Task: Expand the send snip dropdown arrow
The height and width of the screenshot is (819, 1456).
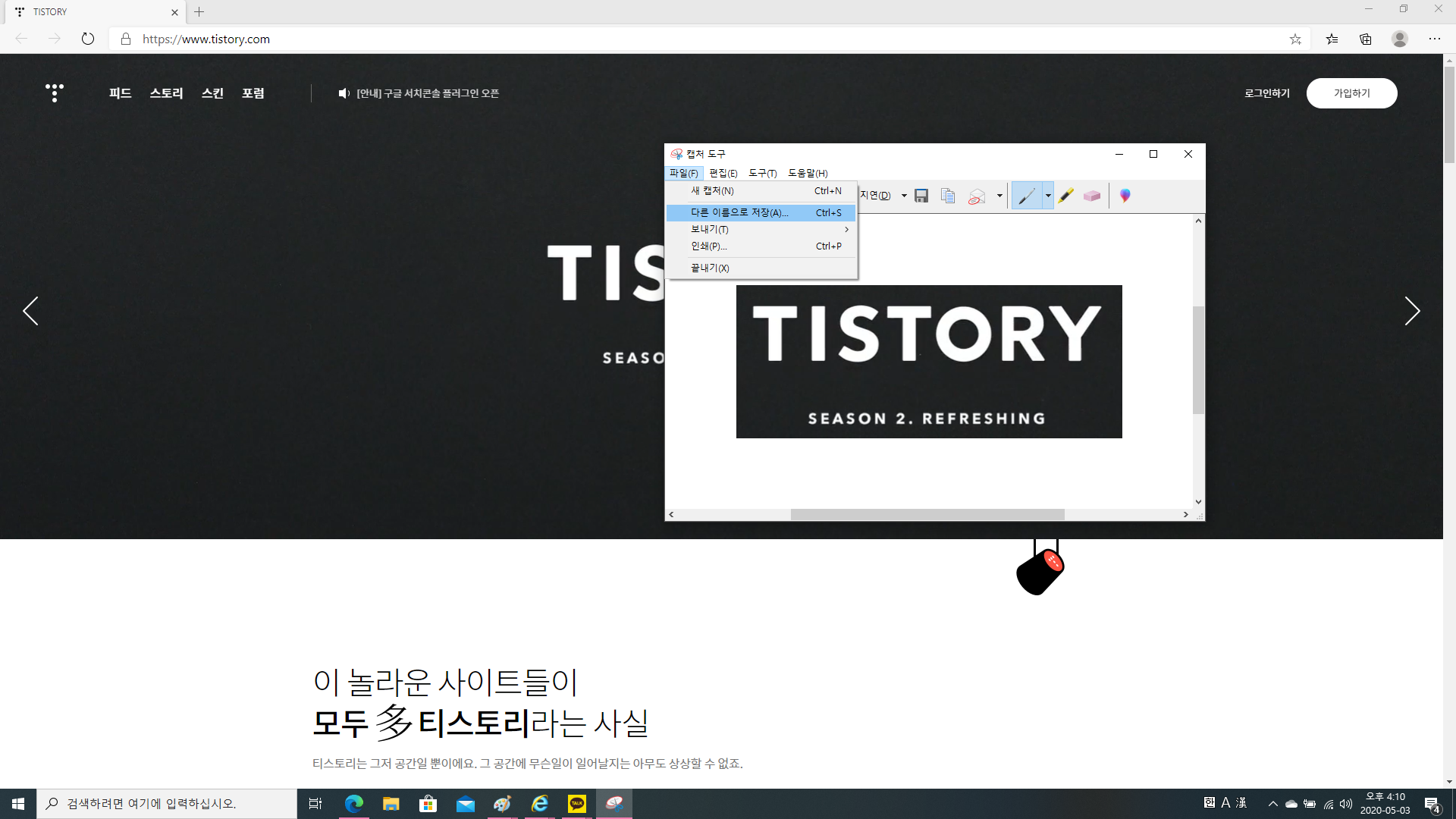Action: (999, 196)
